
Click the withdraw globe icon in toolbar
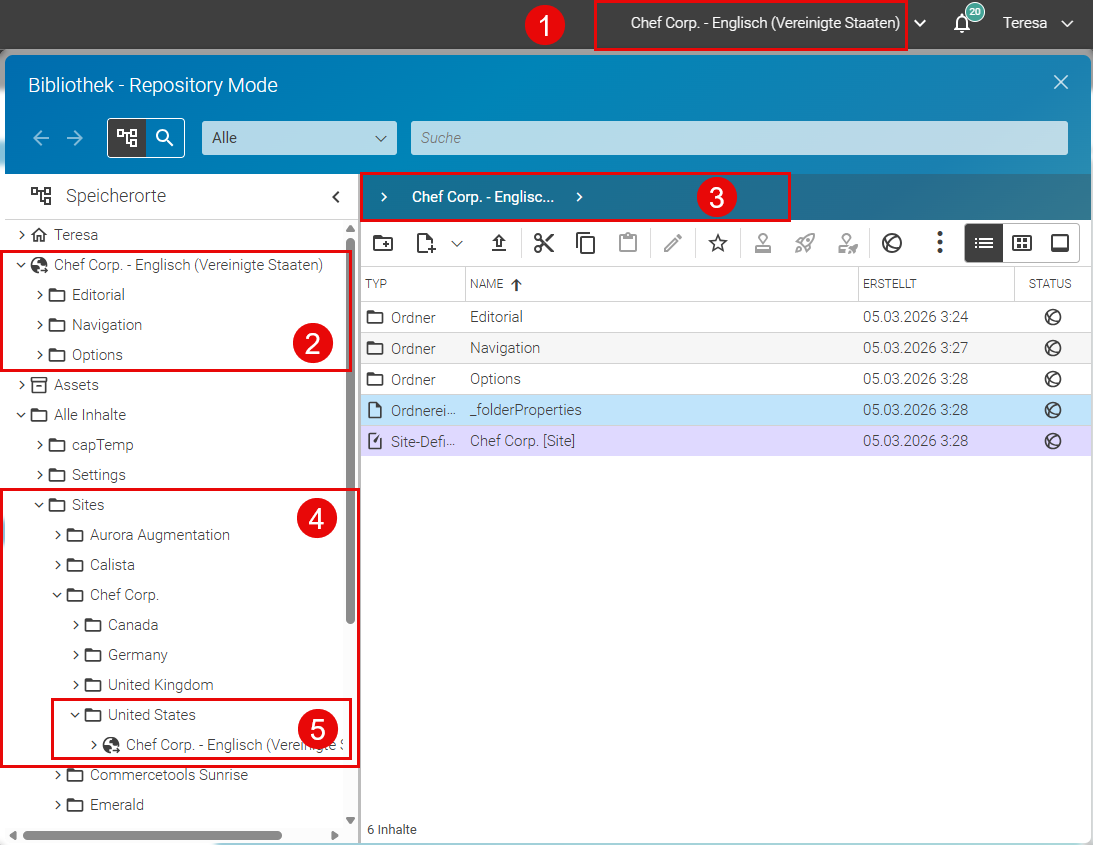(892, 243)
